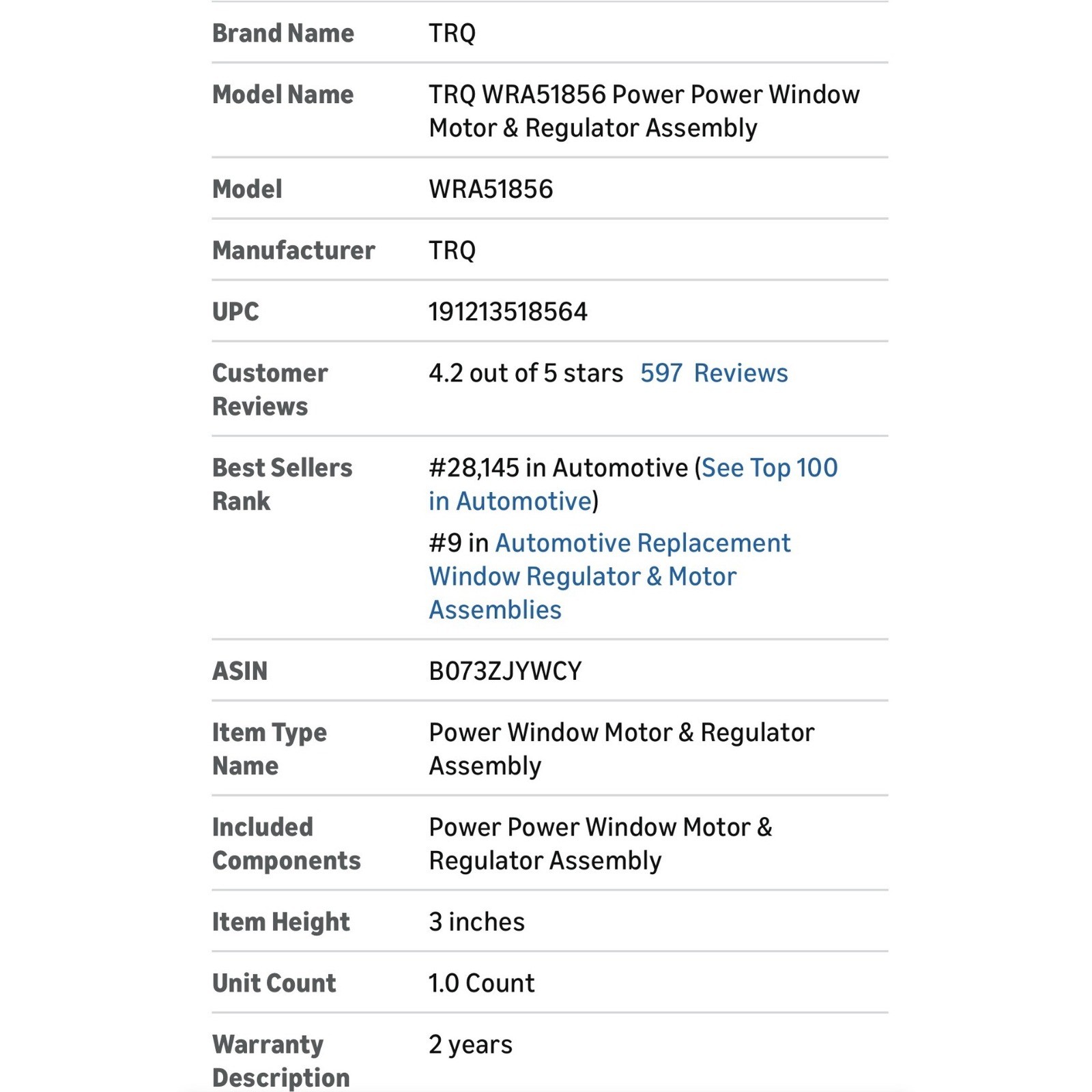Screen dimensions: 1092x1092
Task: Open the 597 Reviews link
Action: click(714, 373)
